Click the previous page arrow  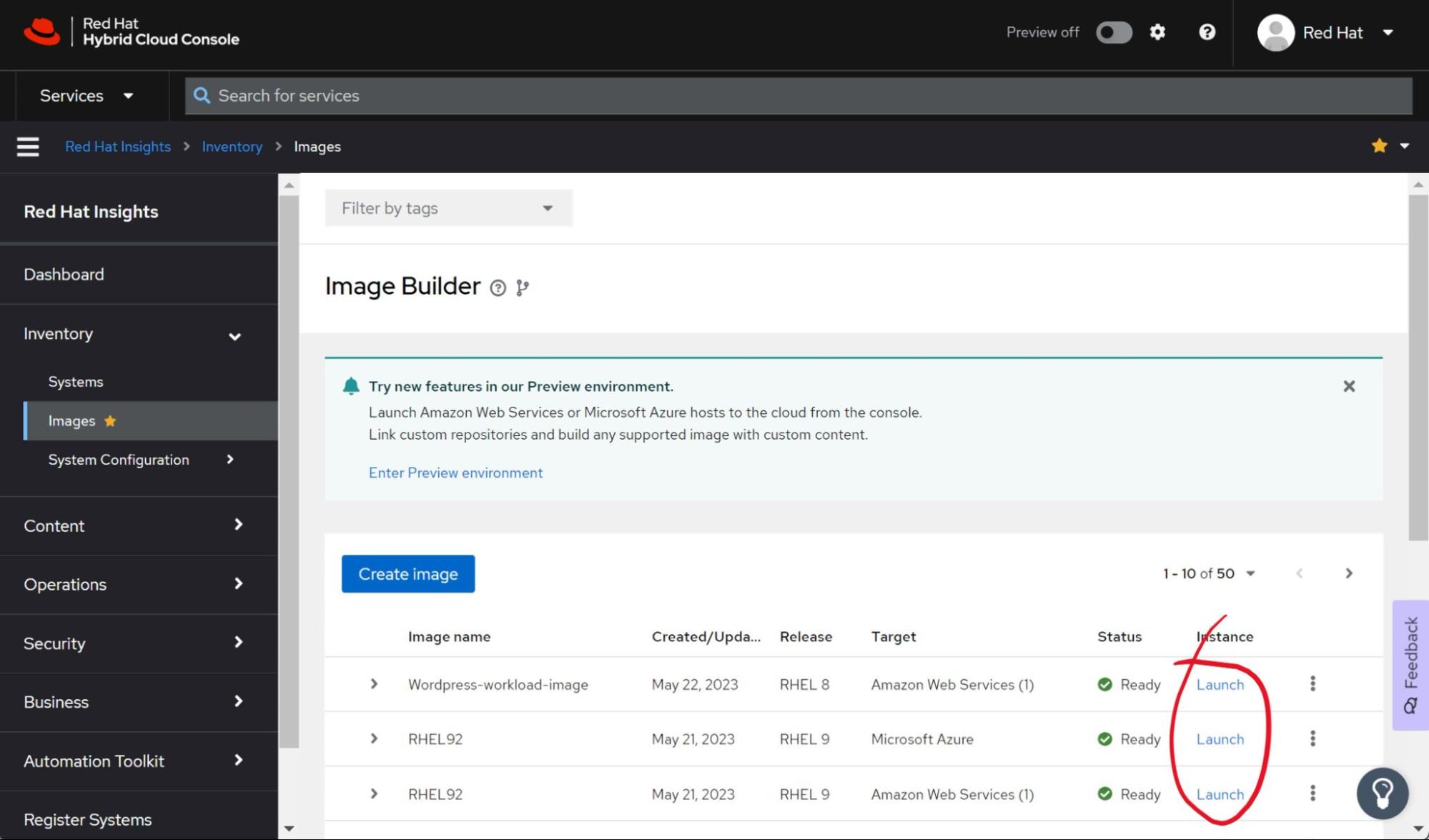[x=1300, y=573]
